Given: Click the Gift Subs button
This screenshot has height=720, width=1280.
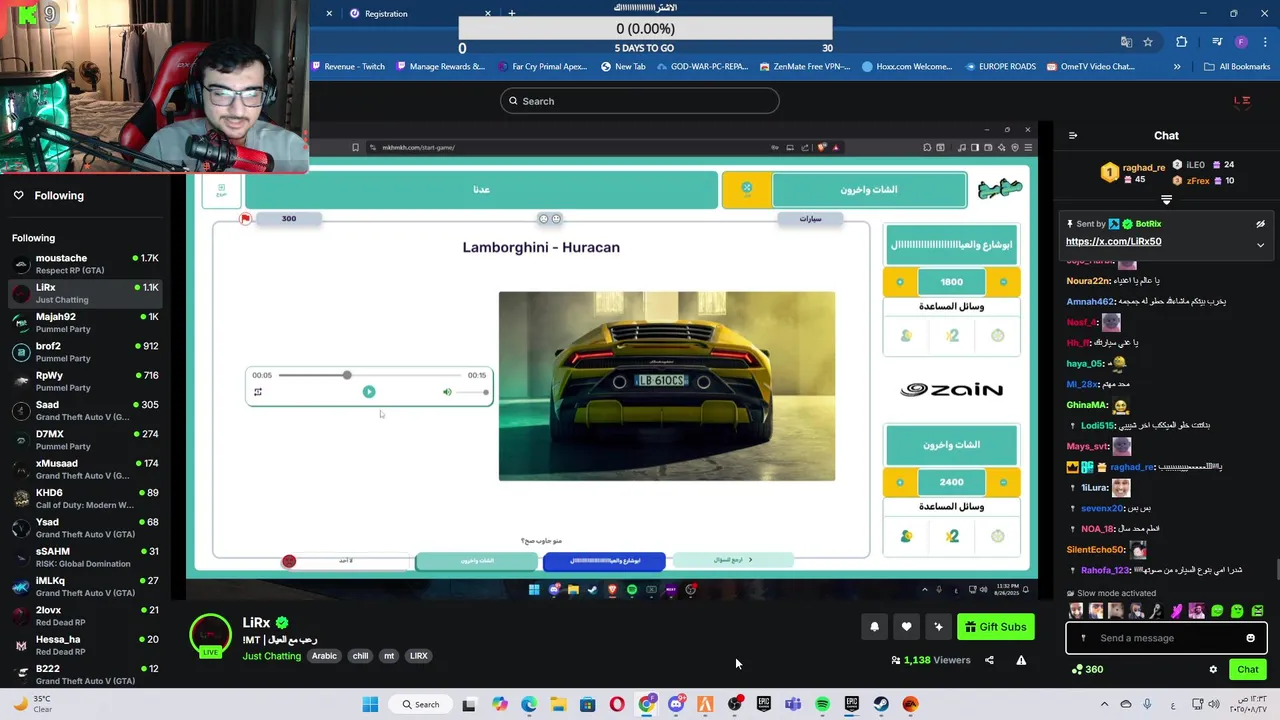Looking at the screenshot, I should click(x=995, y=627).
